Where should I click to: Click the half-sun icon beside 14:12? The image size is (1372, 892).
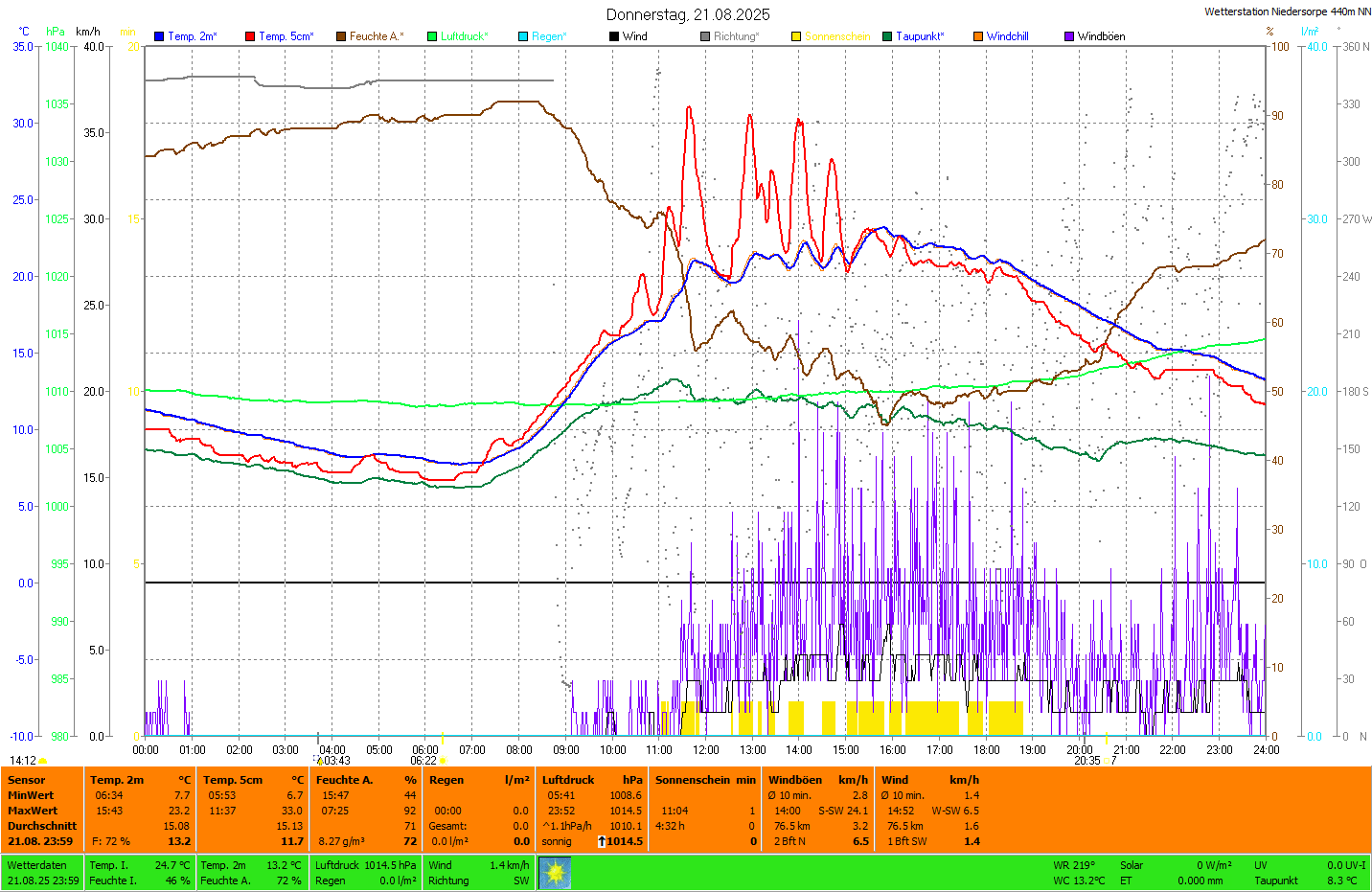pyautogui.click(x=43, y=761)
